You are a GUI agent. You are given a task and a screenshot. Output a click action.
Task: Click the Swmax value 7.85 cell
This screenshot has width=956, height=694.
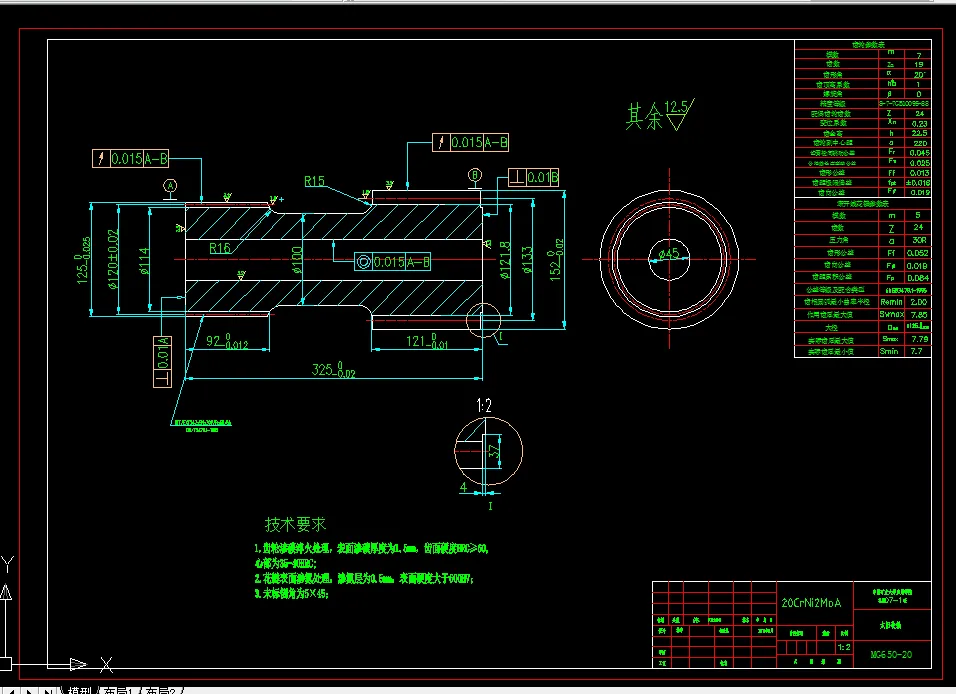coord(919,315)
